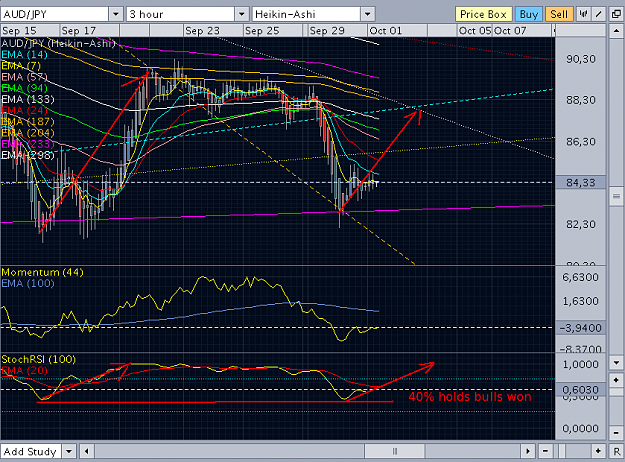Click the Price Box button
The width and height of the screenshot is (625, 462).
click(x=483, y=14)
